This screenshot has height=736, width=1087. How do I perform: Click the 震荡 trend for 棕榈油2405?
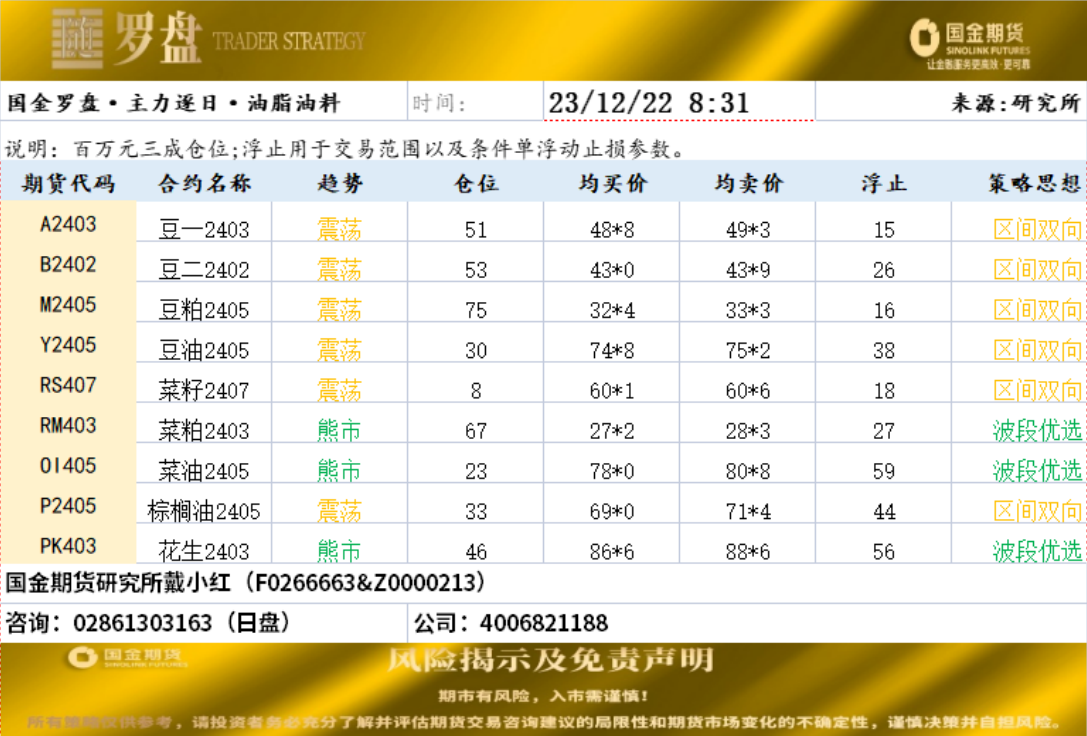[340, 511]
